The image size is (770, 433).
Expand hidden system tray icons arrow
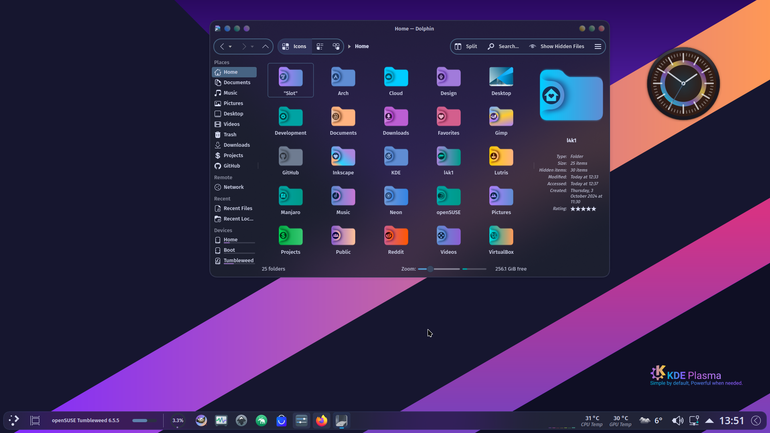(x=709, y=421)
